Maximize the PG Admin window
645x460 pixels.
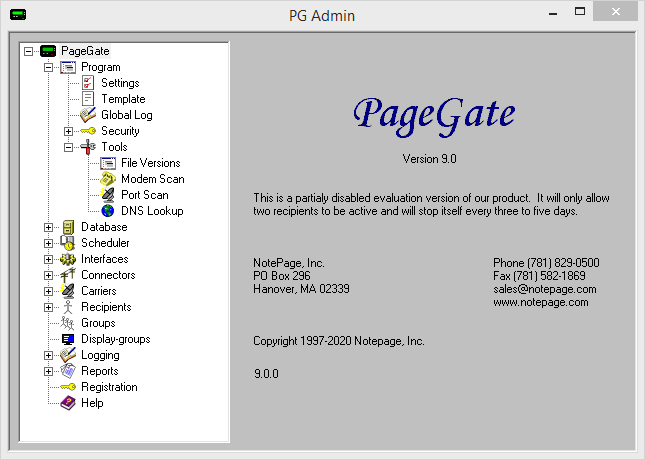[580, 12]
